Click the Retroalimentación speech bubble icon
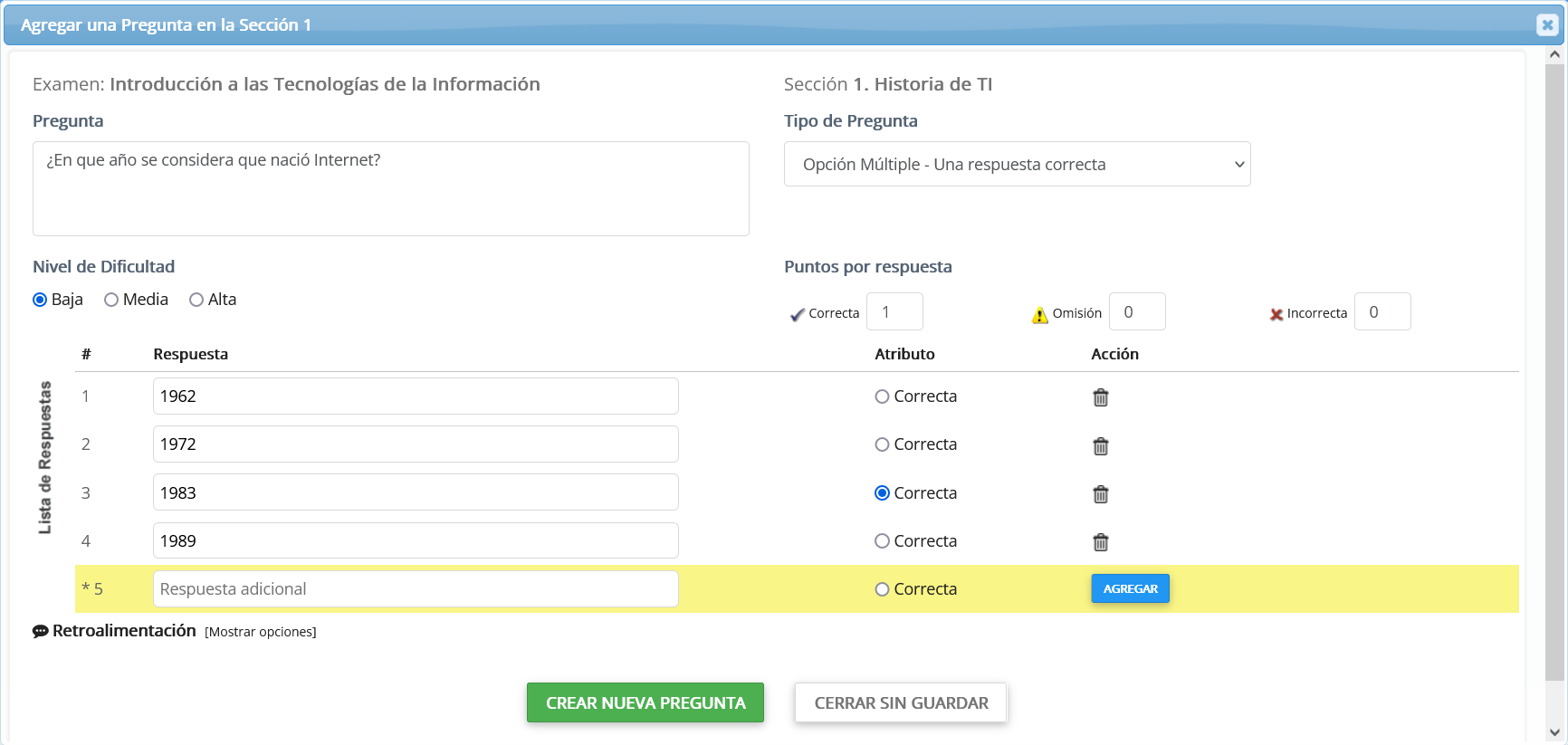This screenshot has height=745, width=1568. coord(41,632)
